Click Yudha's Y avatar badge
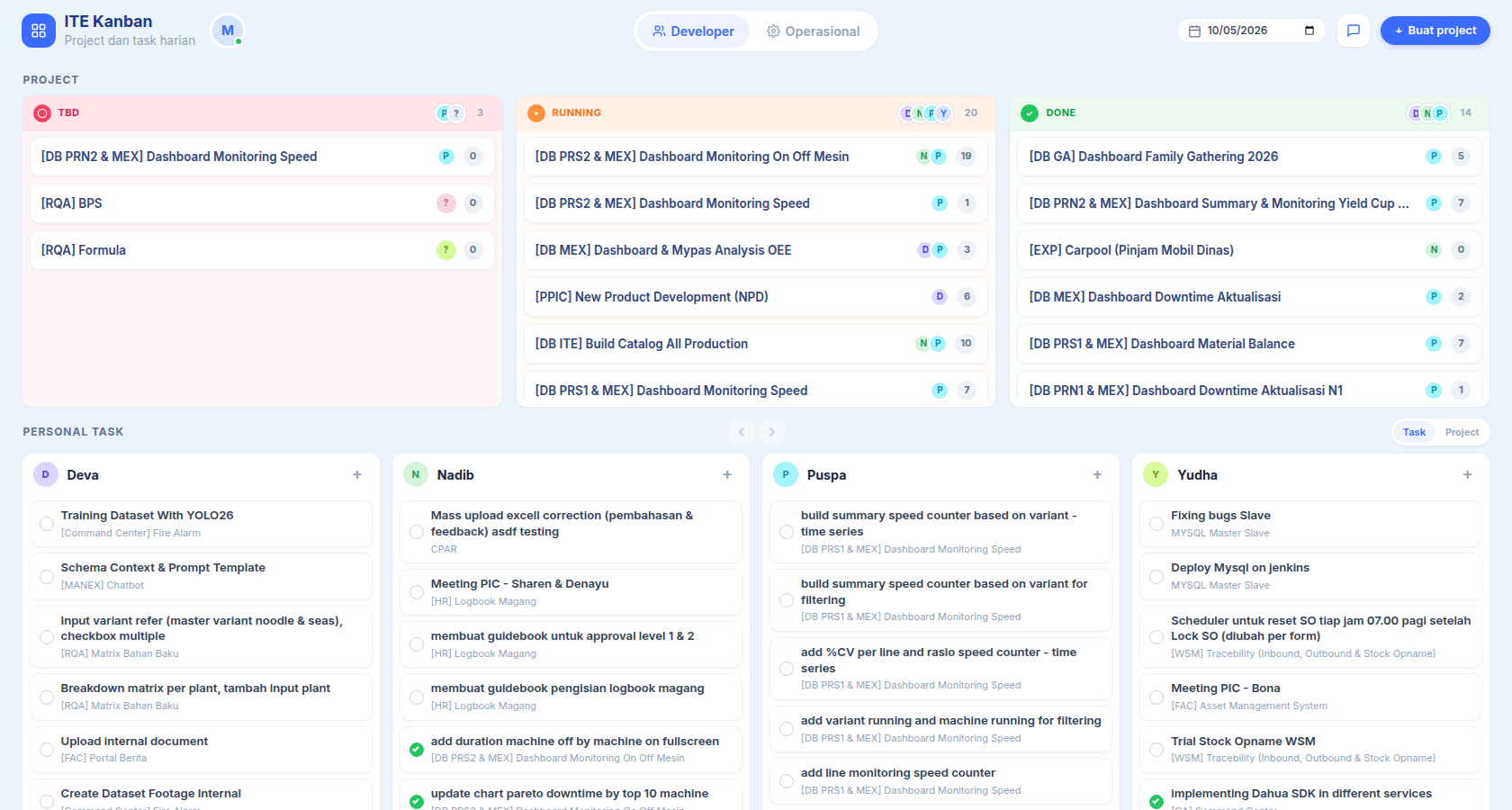The width and height of the screenshot is (1512, 810). click(x=1156, y=474)
